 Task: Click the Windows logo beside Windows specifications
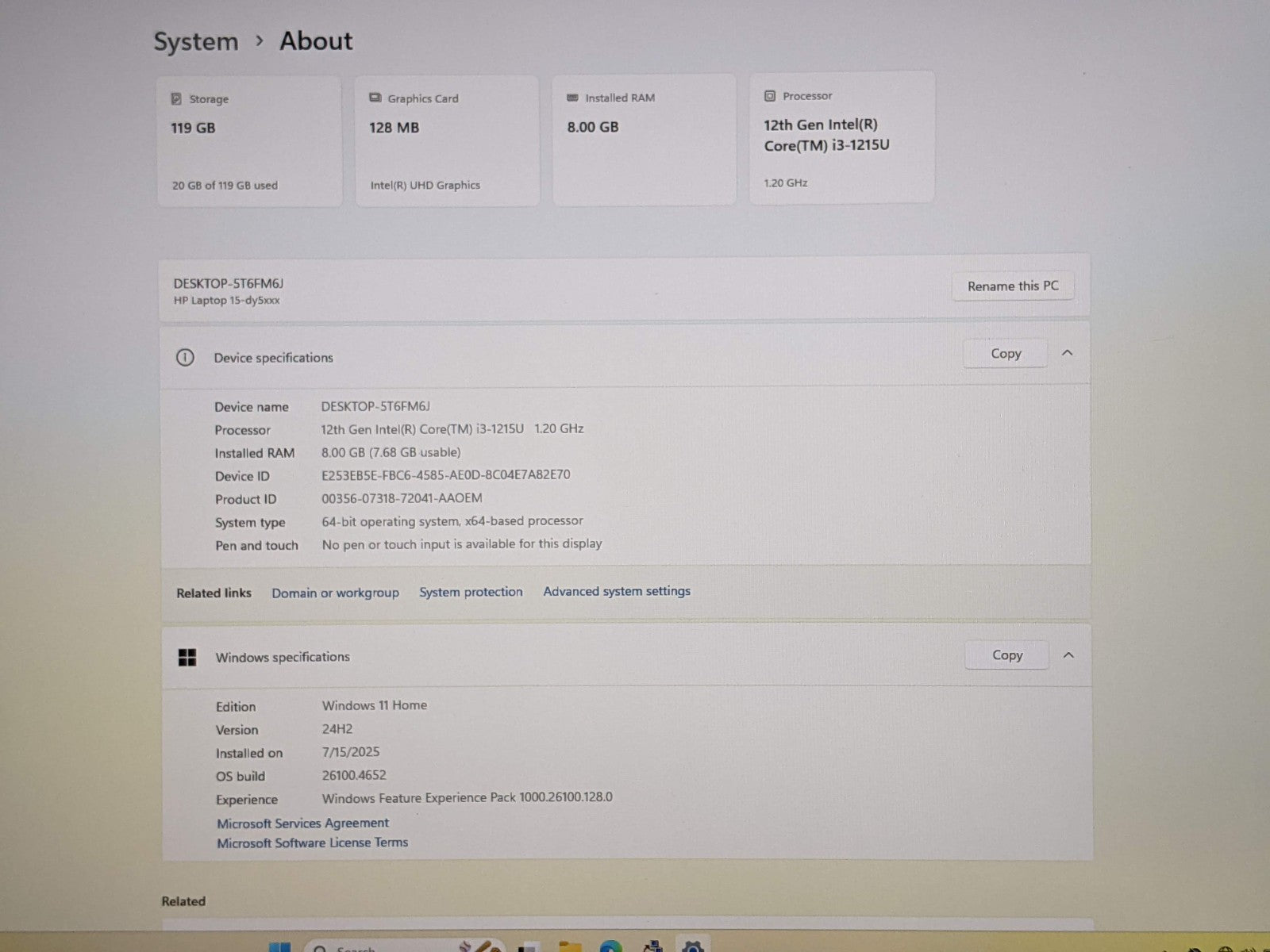[187, 658]
